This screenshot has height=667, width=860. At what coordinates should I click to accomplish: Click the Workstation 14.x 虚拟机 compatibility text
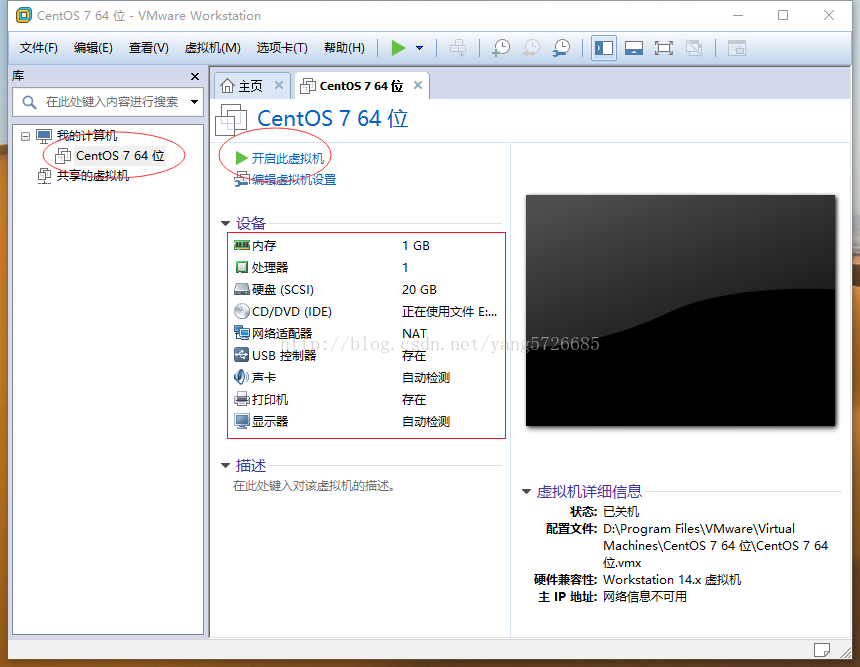672,580
